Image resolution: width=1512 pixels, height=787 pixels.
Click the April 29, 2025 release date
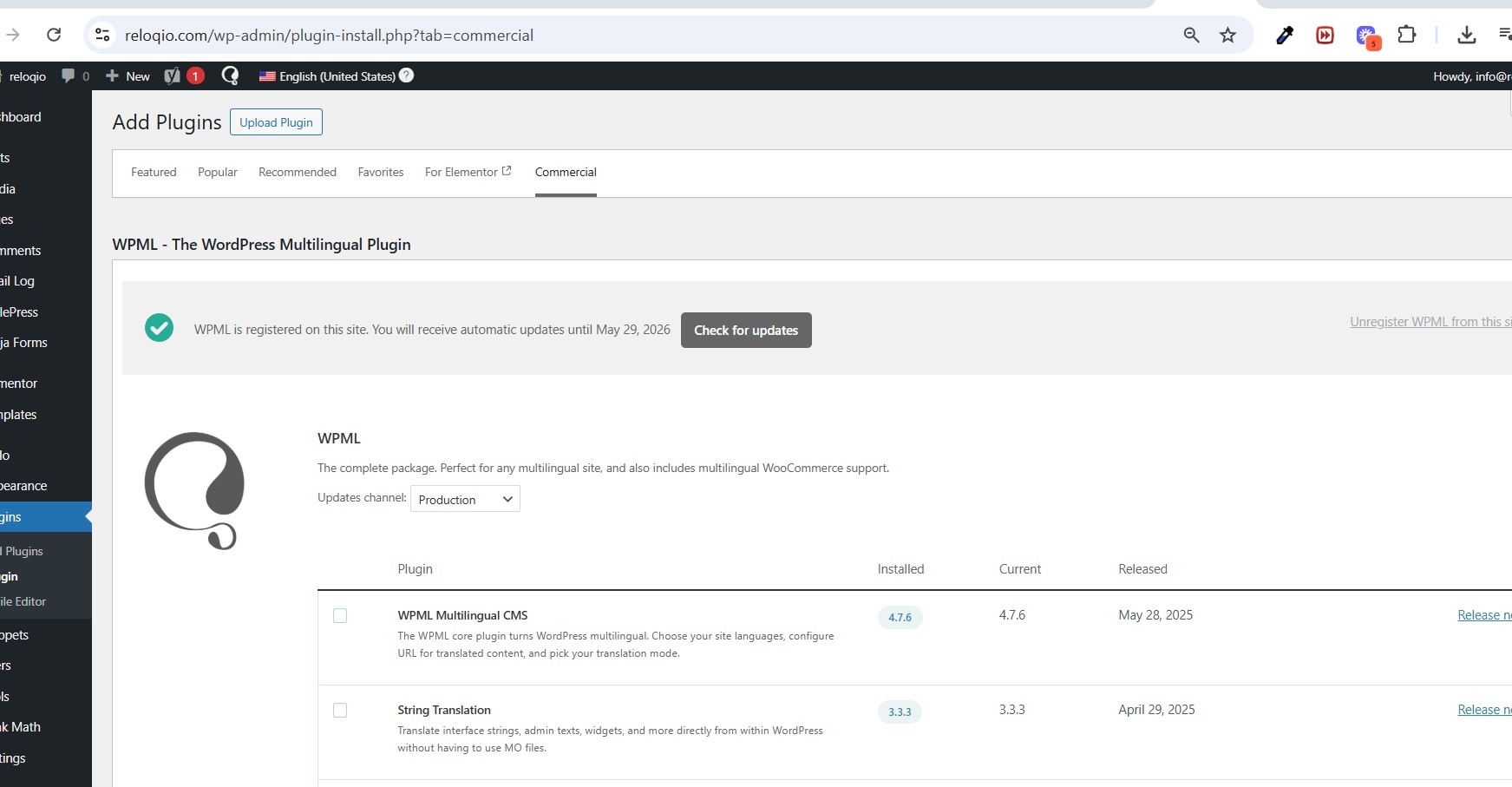pyautogui.click(x=1156, y=710)
